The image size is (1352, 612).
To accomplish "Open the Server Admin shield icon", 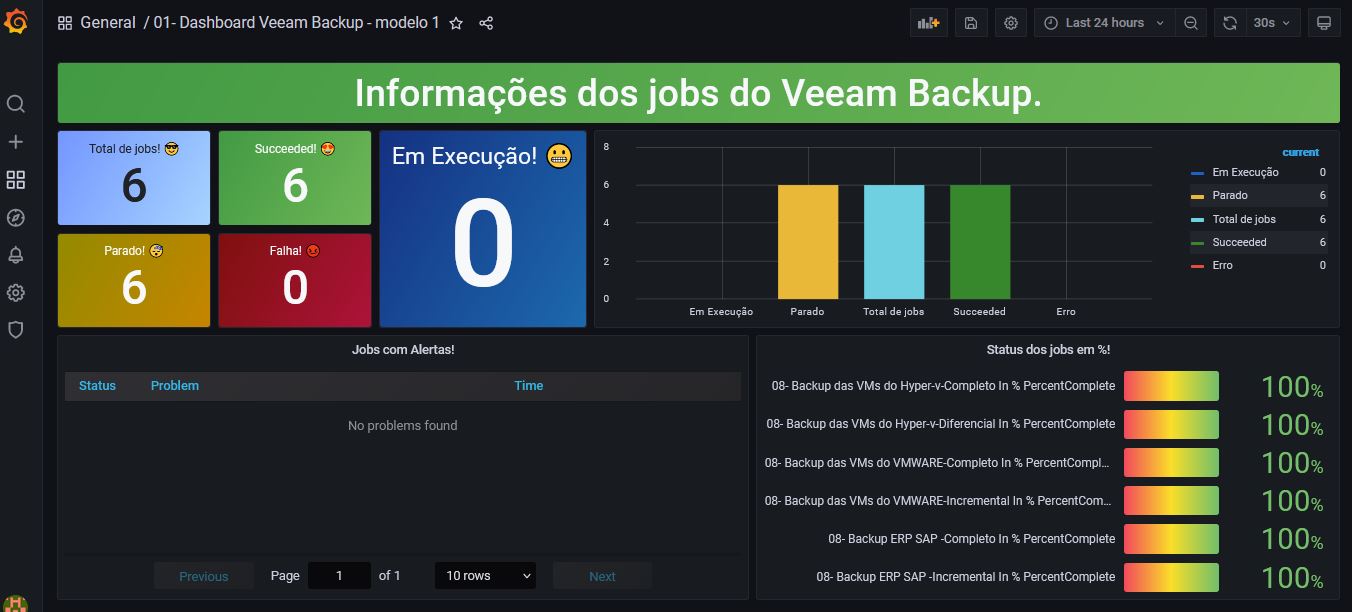I will click(x=16, y=330).
